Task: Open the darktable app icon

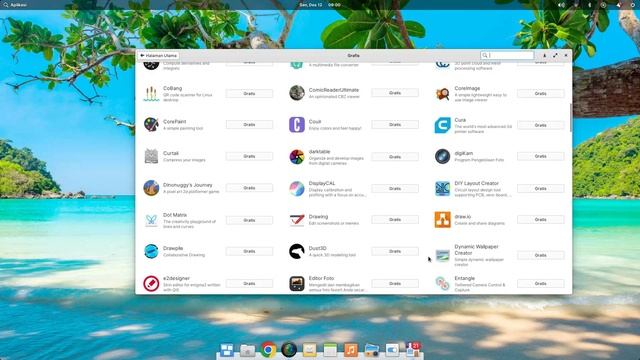Action: pyautogui.click(x=297, y=157)
